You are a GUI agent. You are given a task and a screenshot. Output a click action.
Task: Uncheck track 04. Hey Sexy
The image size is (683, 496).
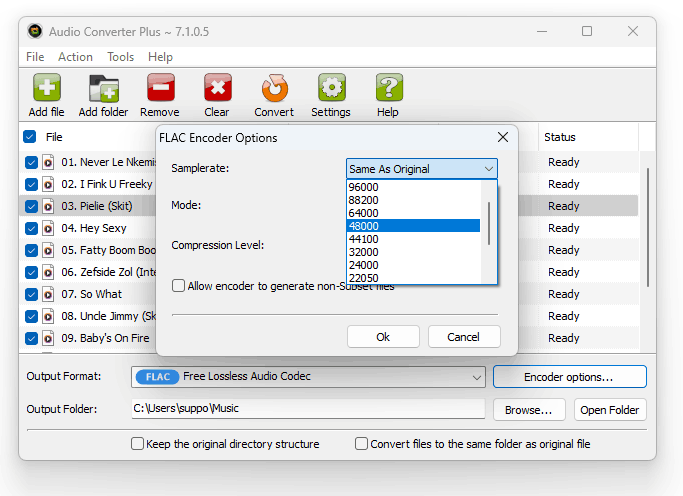coord(31,229)
